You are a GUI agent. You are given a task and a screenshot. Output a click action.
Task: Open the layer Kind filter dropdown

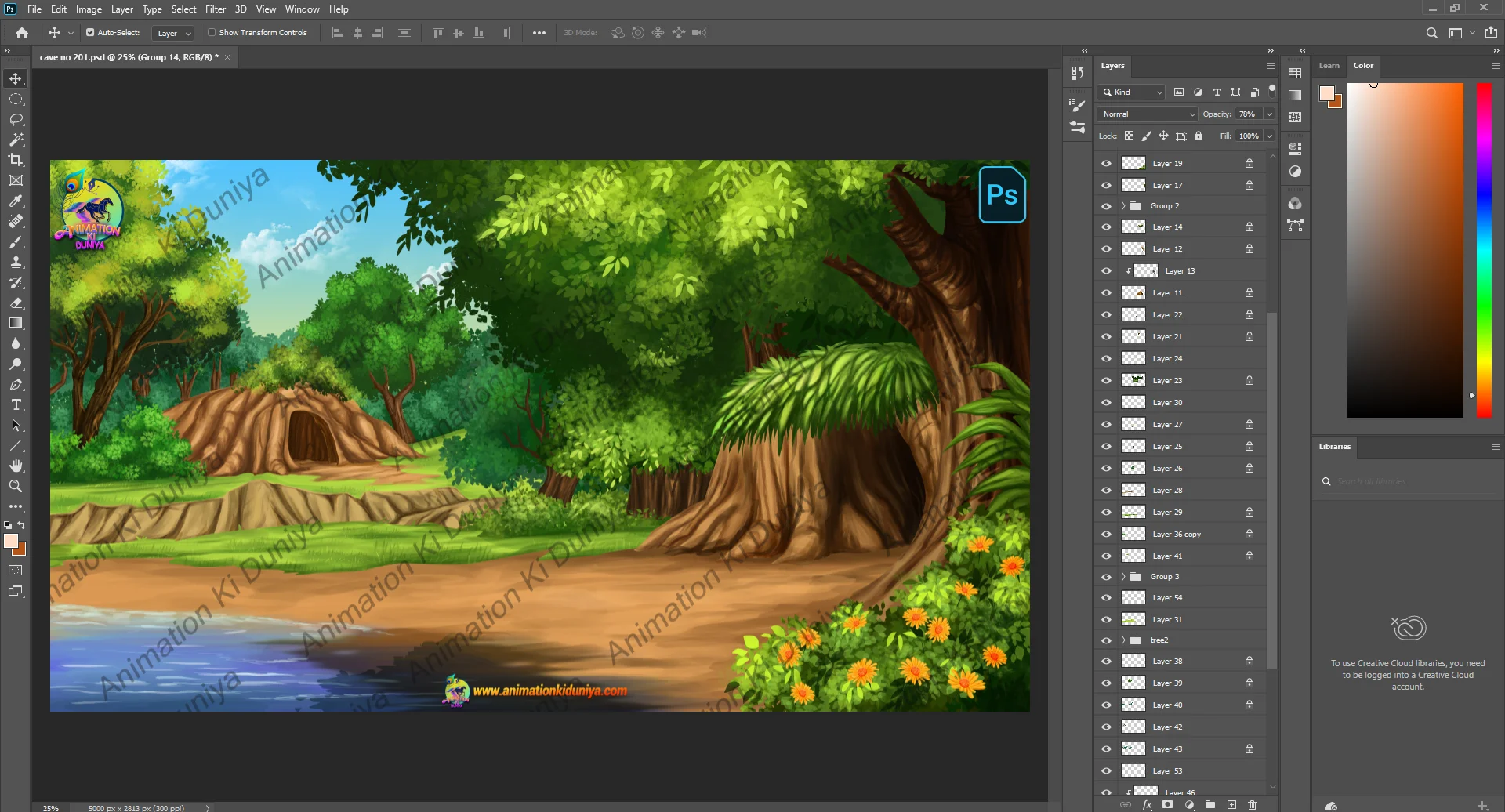tap(1131, 92)
